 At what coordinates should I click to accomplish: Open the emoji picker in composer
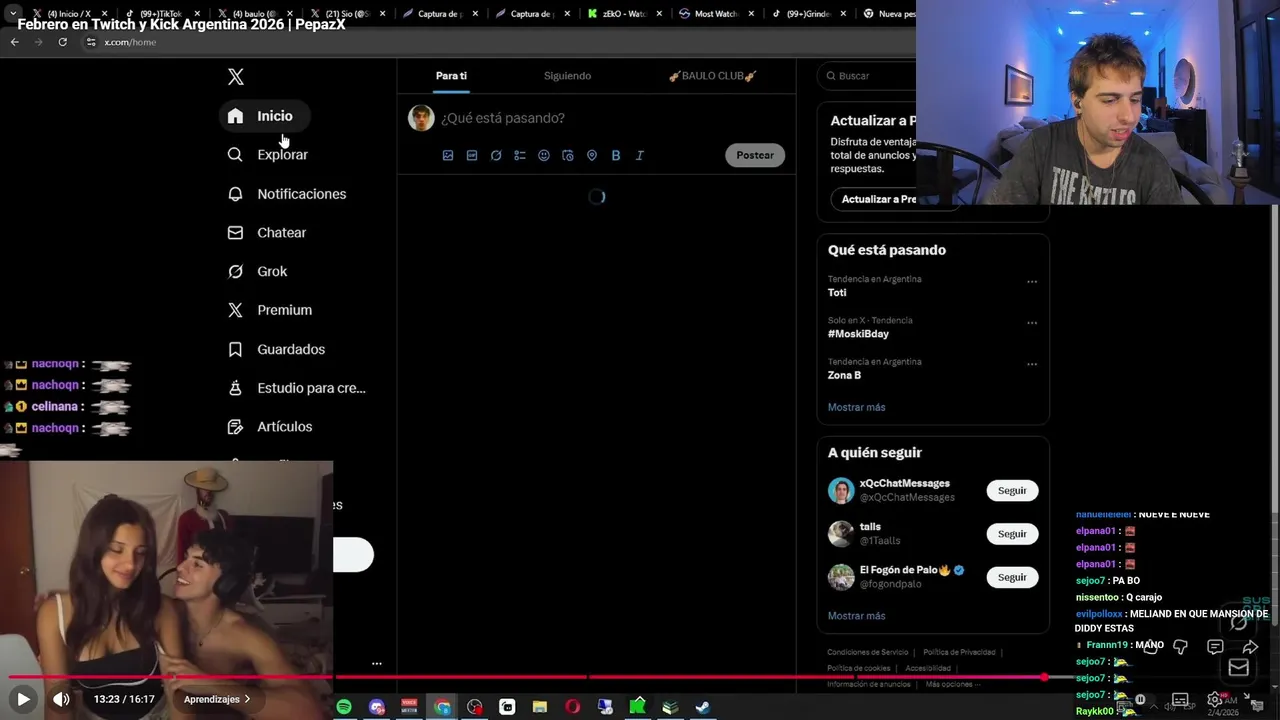[x=544, y=155]
